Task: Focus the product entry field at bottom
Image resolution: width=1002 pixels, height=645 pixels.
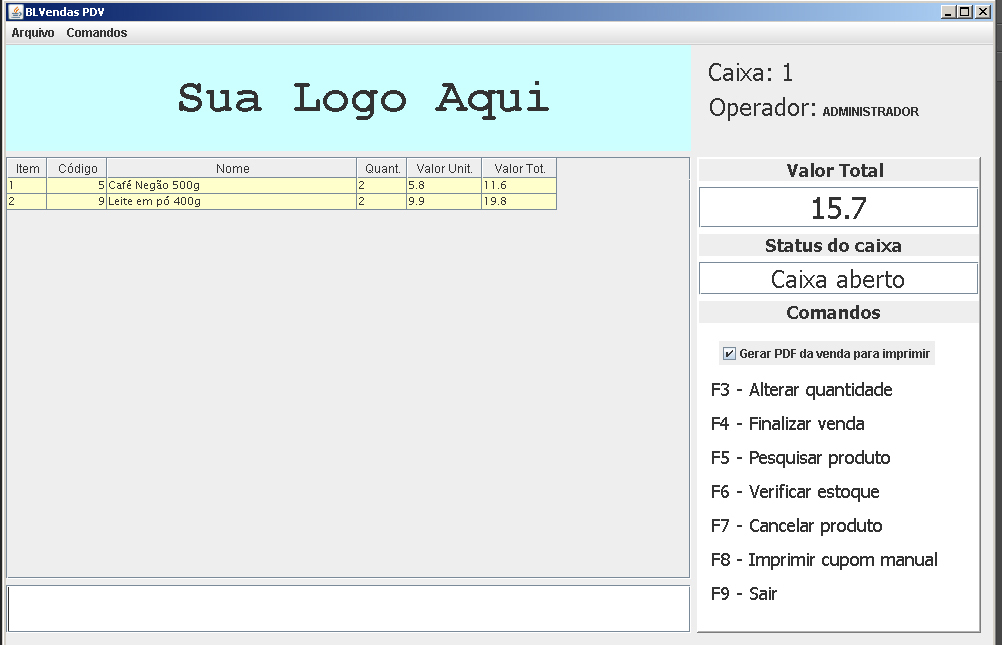Action: (x=348, y=609)
